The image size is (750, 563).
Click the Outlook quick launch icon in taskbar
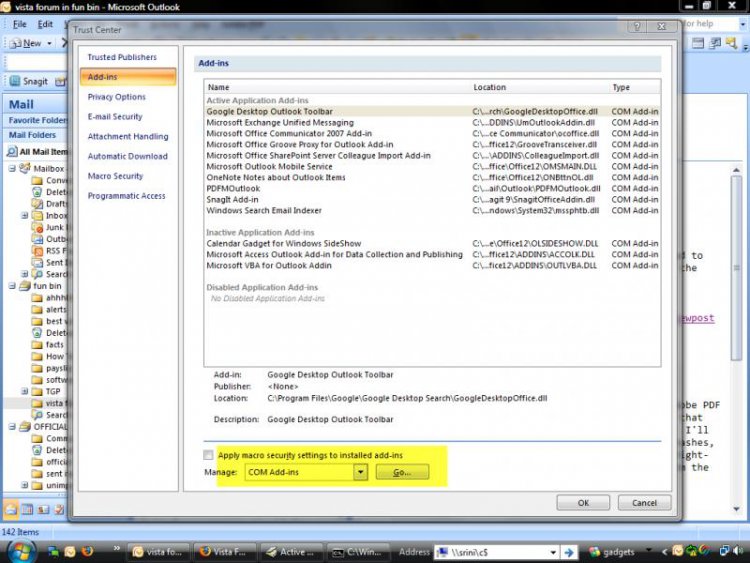pyautogui.click(x=70, y=552)
